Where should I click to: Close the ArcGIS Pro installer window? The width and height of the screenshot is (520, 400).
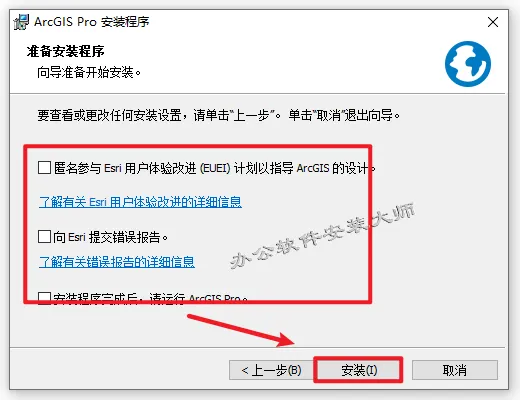tap(493, 22)
